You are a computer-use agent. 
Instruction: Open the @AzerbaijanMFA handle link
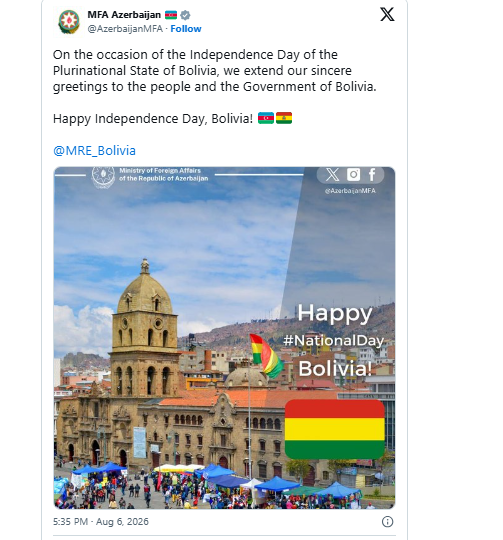pyautogui.click(x=125, y=29)
